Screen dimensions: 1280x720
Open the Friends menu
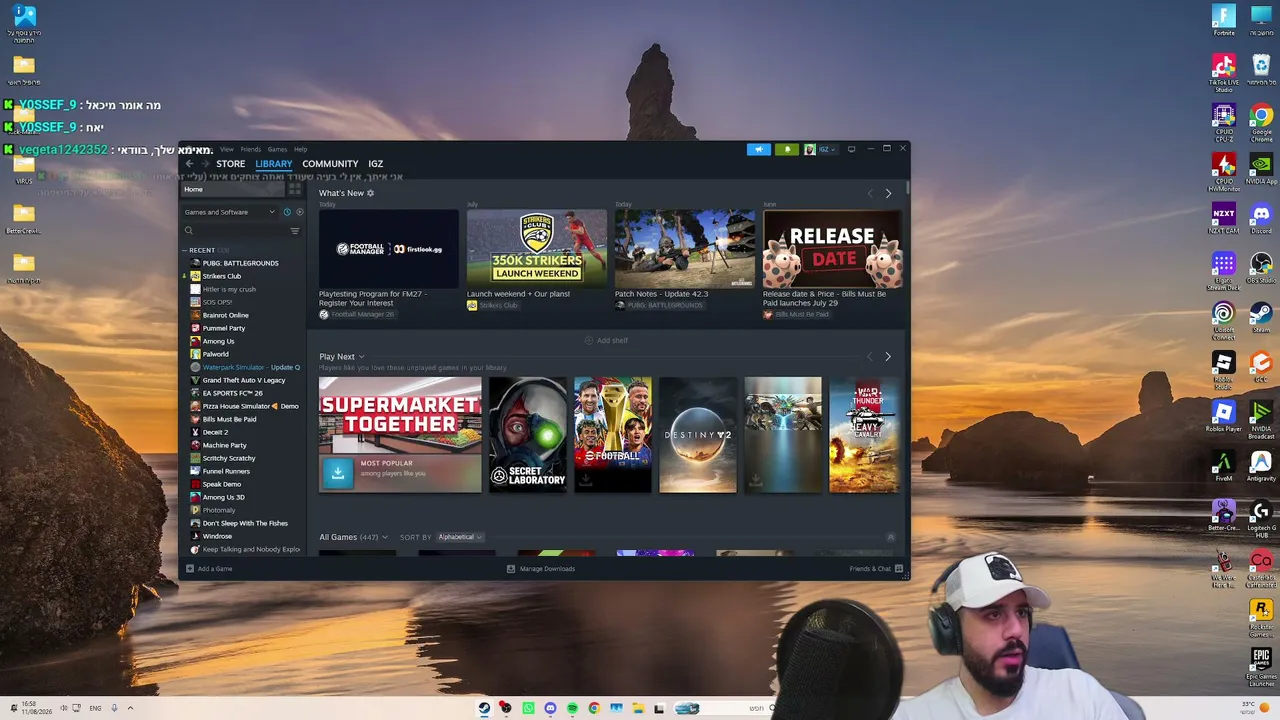coord(250,149)
